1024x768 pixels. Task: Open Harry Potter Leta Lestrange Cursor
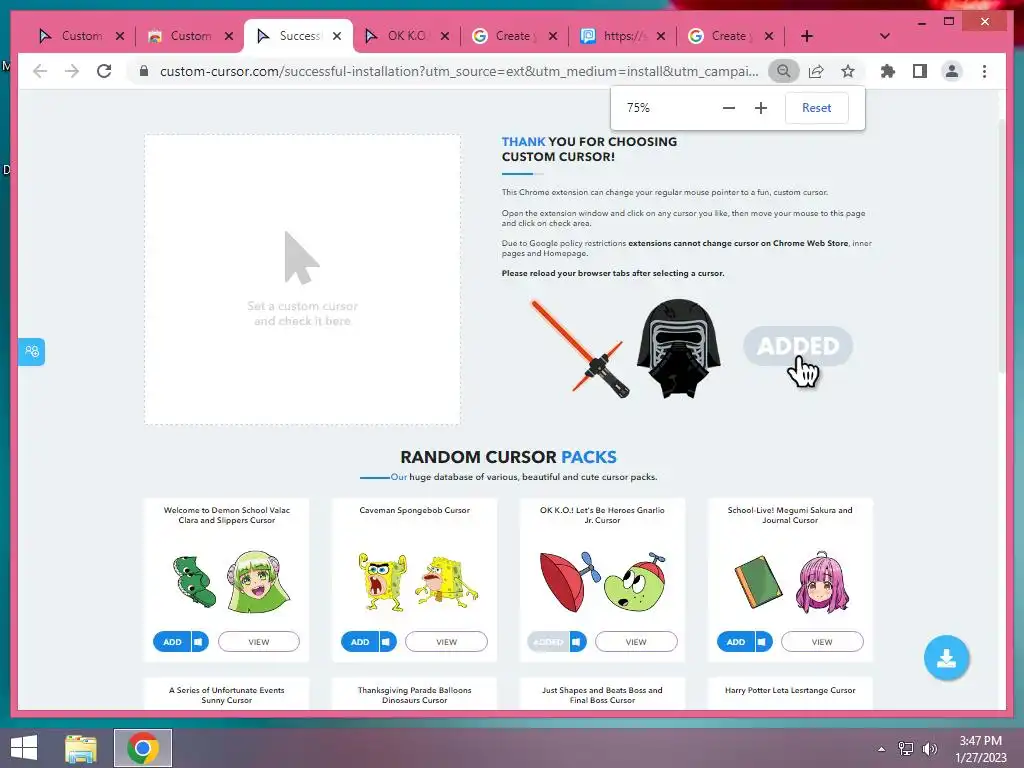coord(790,690)
